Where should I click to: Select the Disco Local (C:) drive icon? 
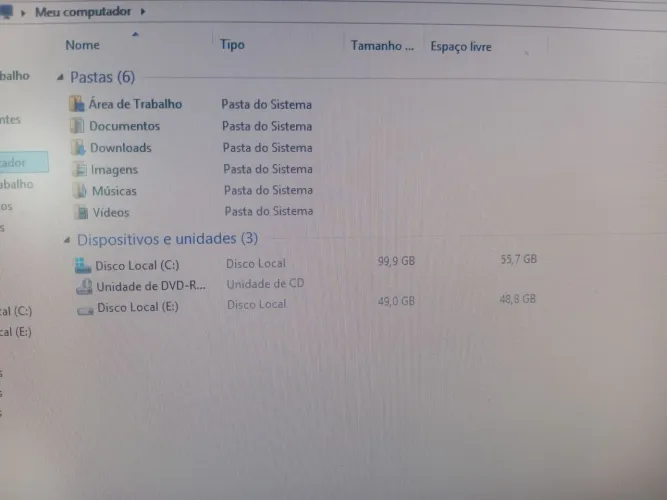point(83,266)
